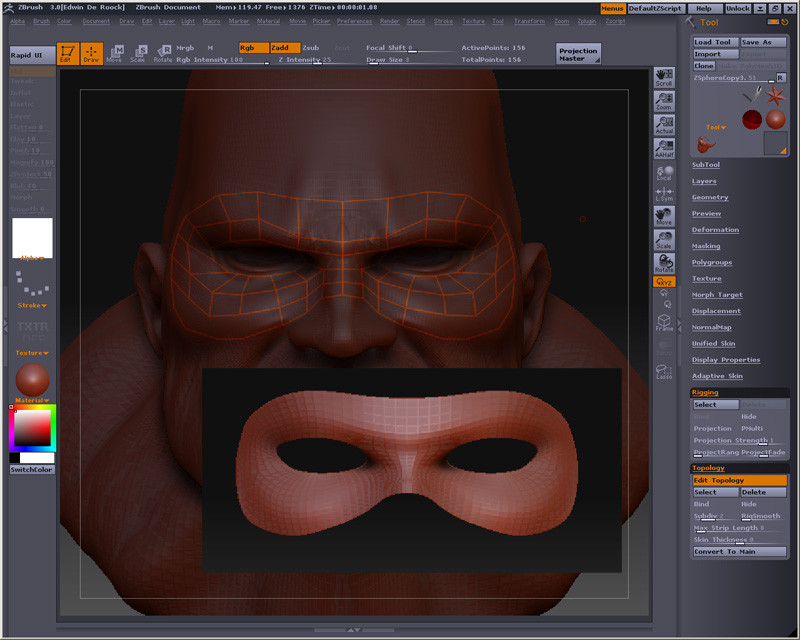
Task: Select the Scale (S) transform icon beside Draw
Action: coord(138,53)
